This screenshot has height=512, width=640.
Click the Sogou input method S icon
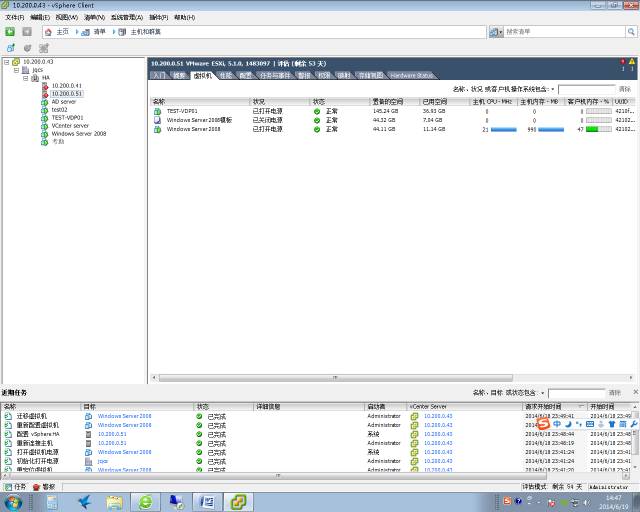pyautogui.click(x=543, y=424)
